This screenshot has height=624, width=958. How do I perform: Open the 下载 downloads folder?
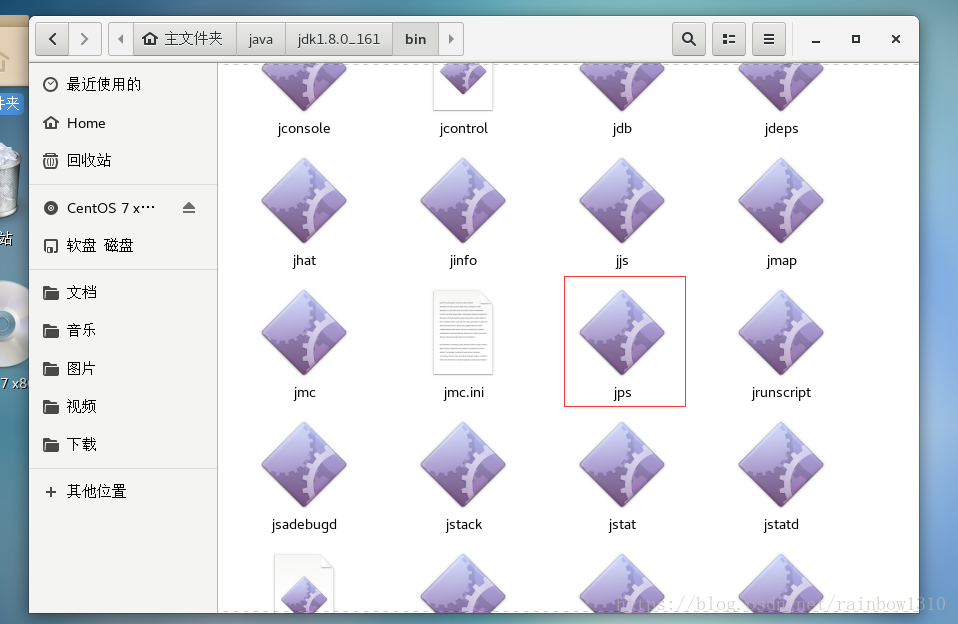click(123, 444)
